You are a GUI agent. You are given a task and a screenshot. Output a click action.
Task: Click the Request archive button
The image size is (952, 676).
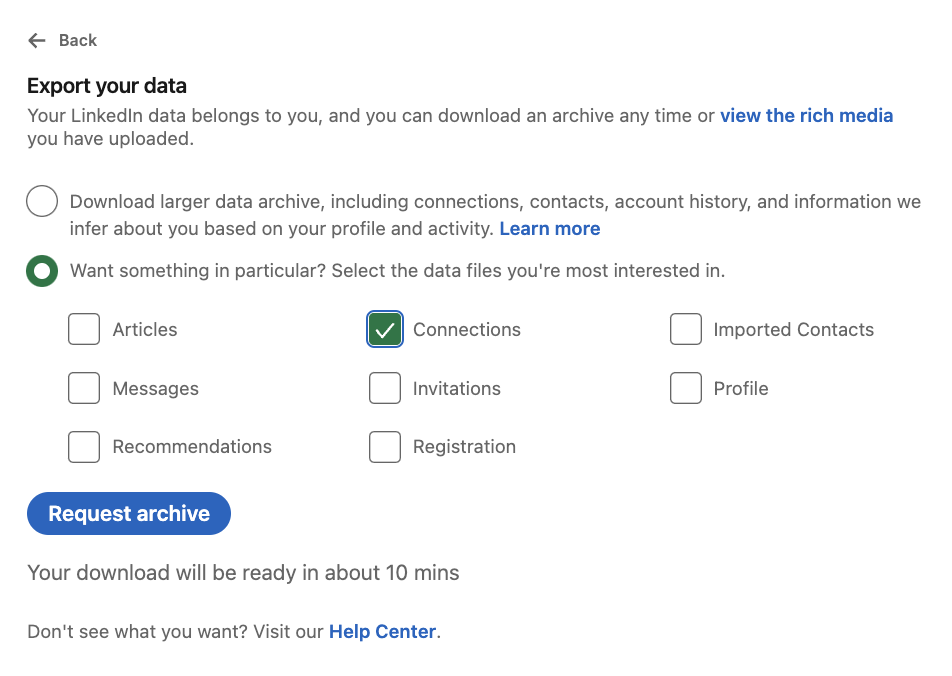pyautogui.click(x=129, y=514)
